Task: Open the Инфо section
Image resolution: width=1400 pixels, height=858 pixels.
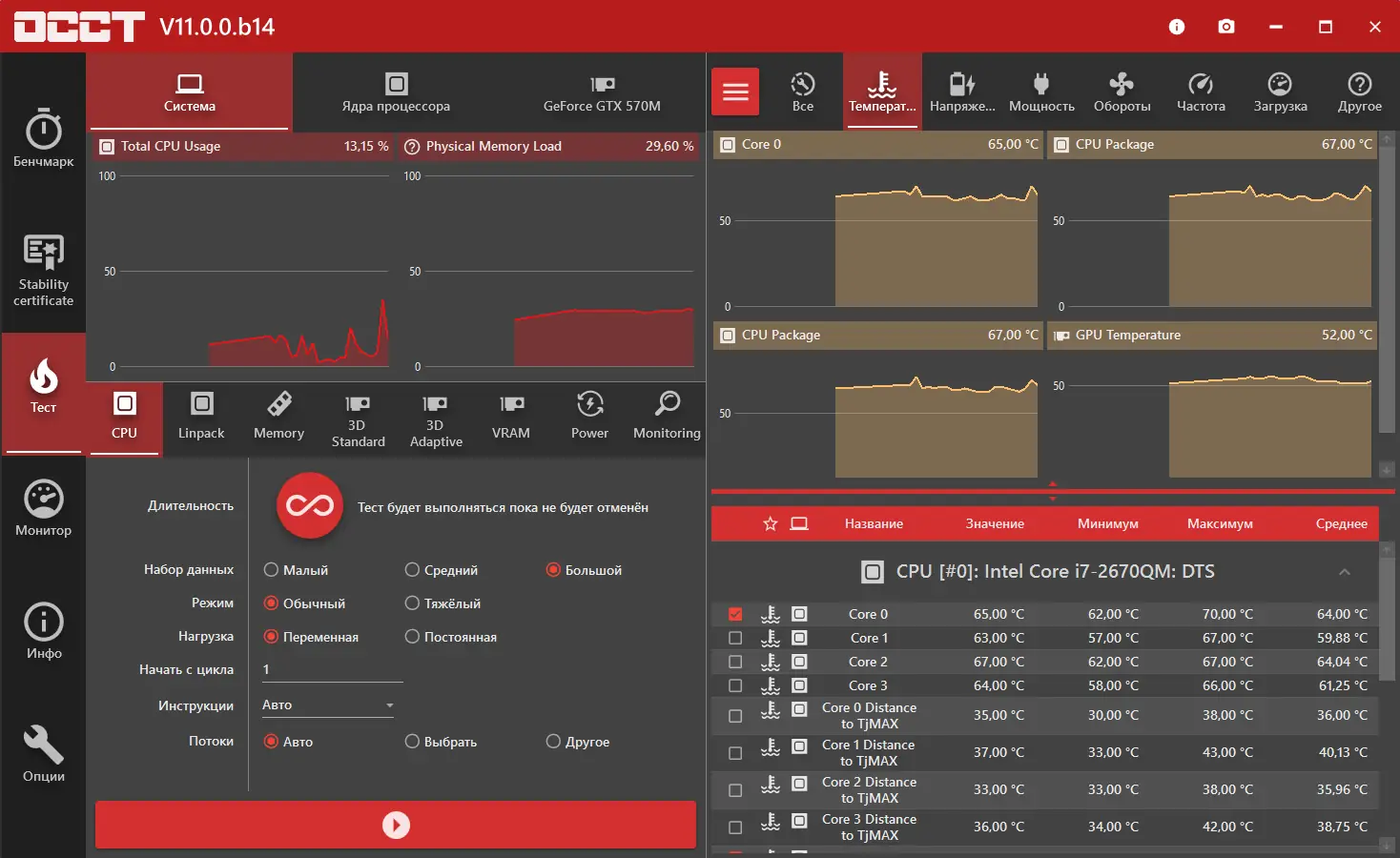Action: [x=43, y=632]
